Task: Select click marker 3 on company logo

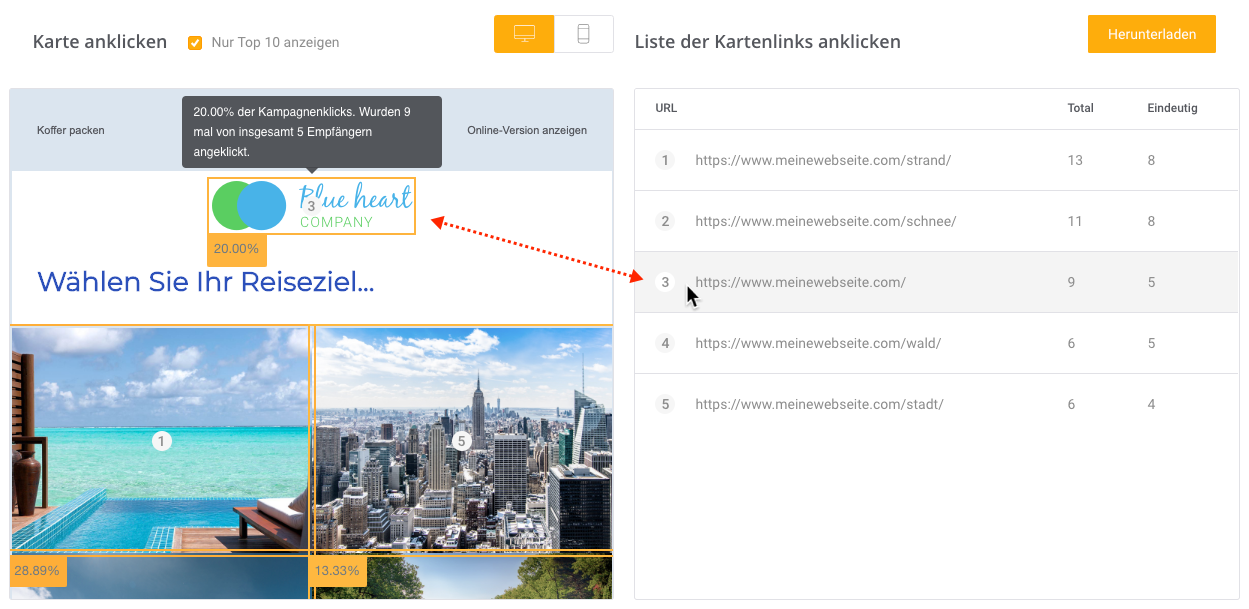Action: tap(311, 206)
